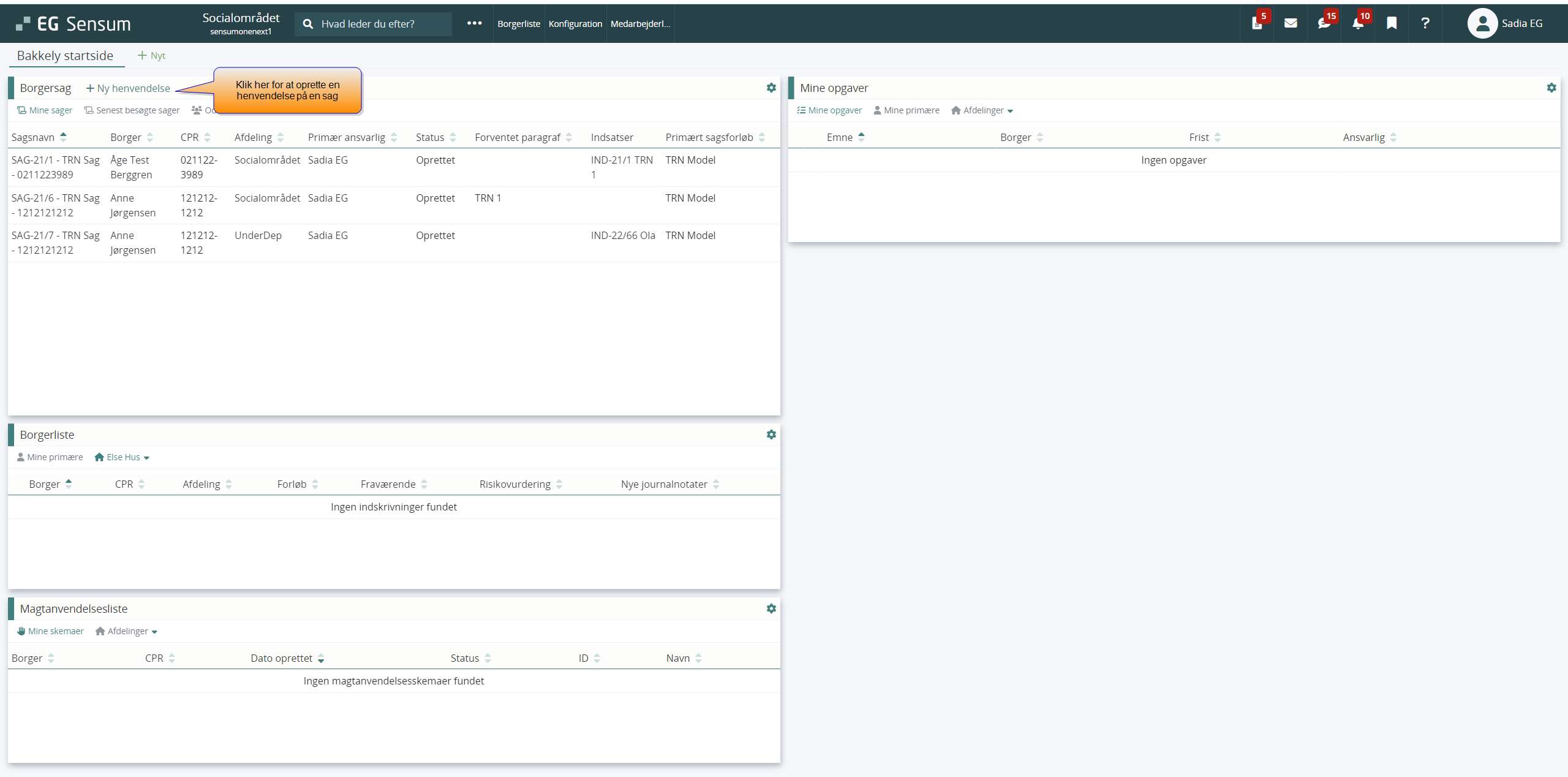Click citizen Åge Test Berggren
Viewport: 1568px width, 777px height.
point(131,167)
